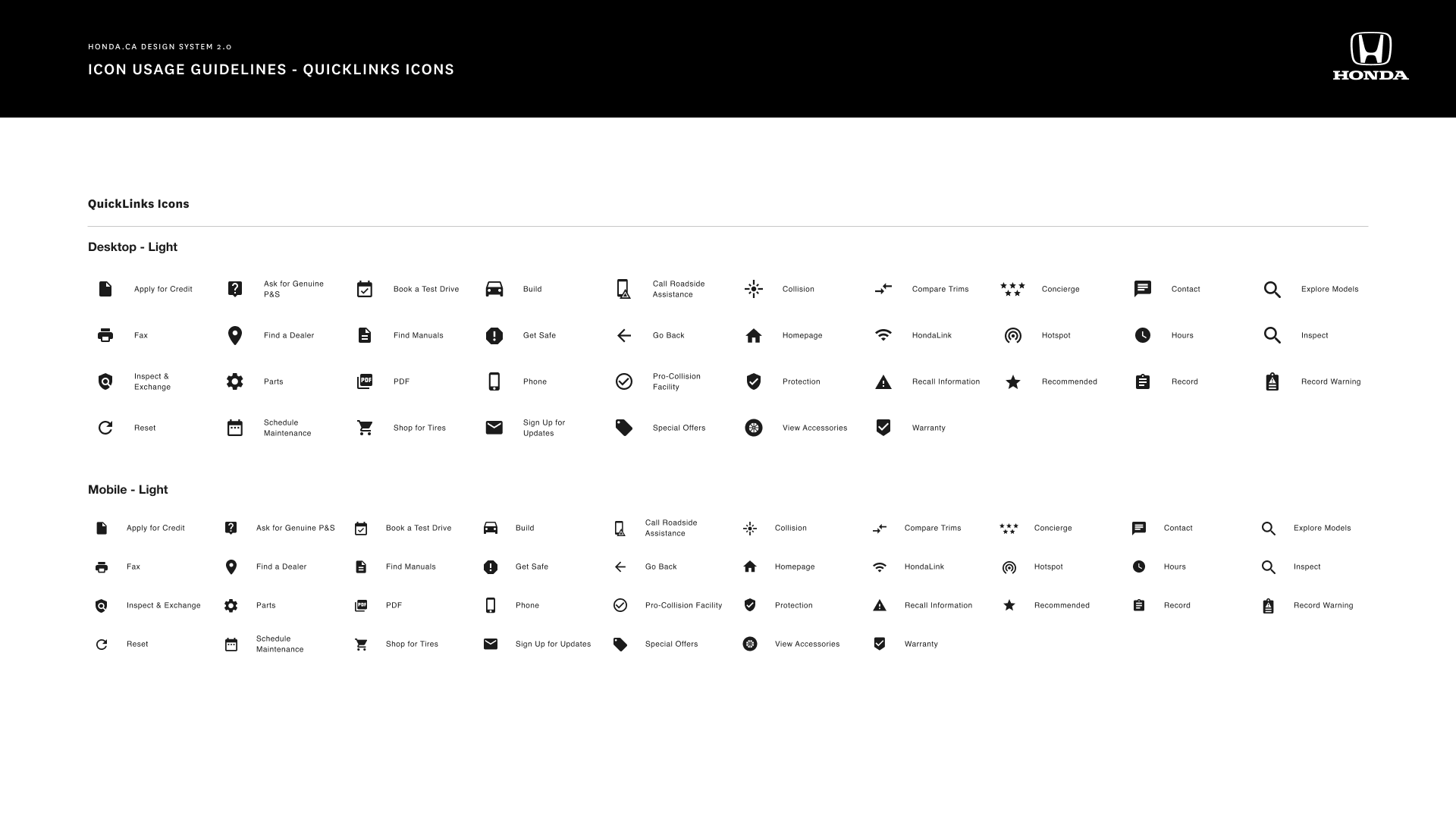Select the Inspect & Exchange shield icon in Mobile section
The height and width of the screenshot is (819, 1456).
(x=102, y=606)
